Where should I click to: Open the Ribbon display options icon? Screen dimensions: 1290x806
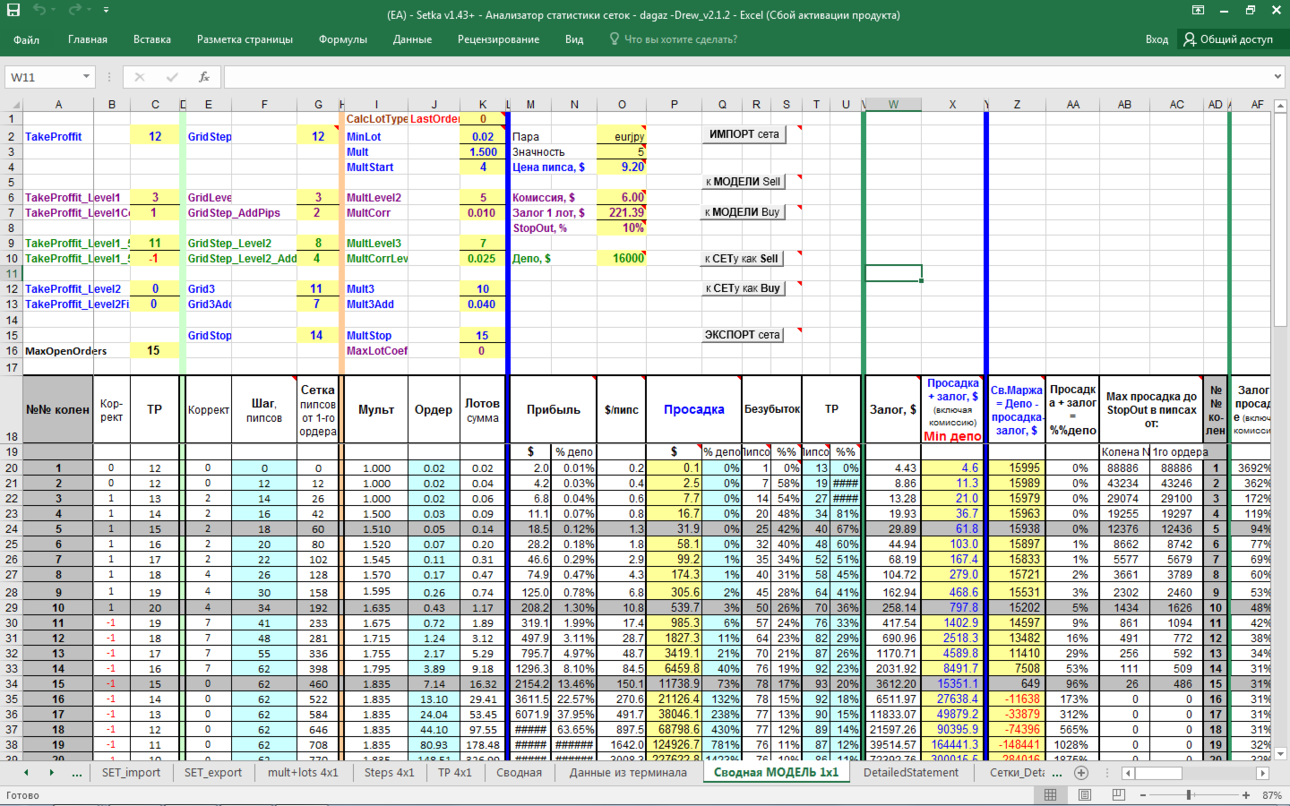pyautogui.click(x=1198, y=10)
